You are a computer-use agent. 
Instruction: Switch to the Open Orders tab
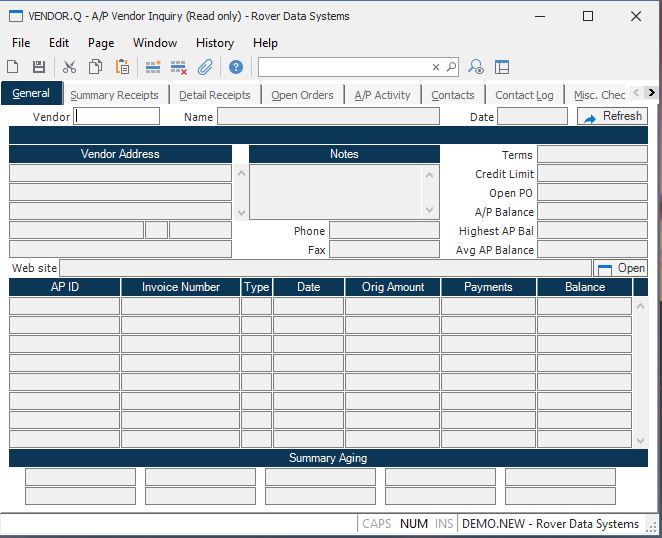point(302,95)
